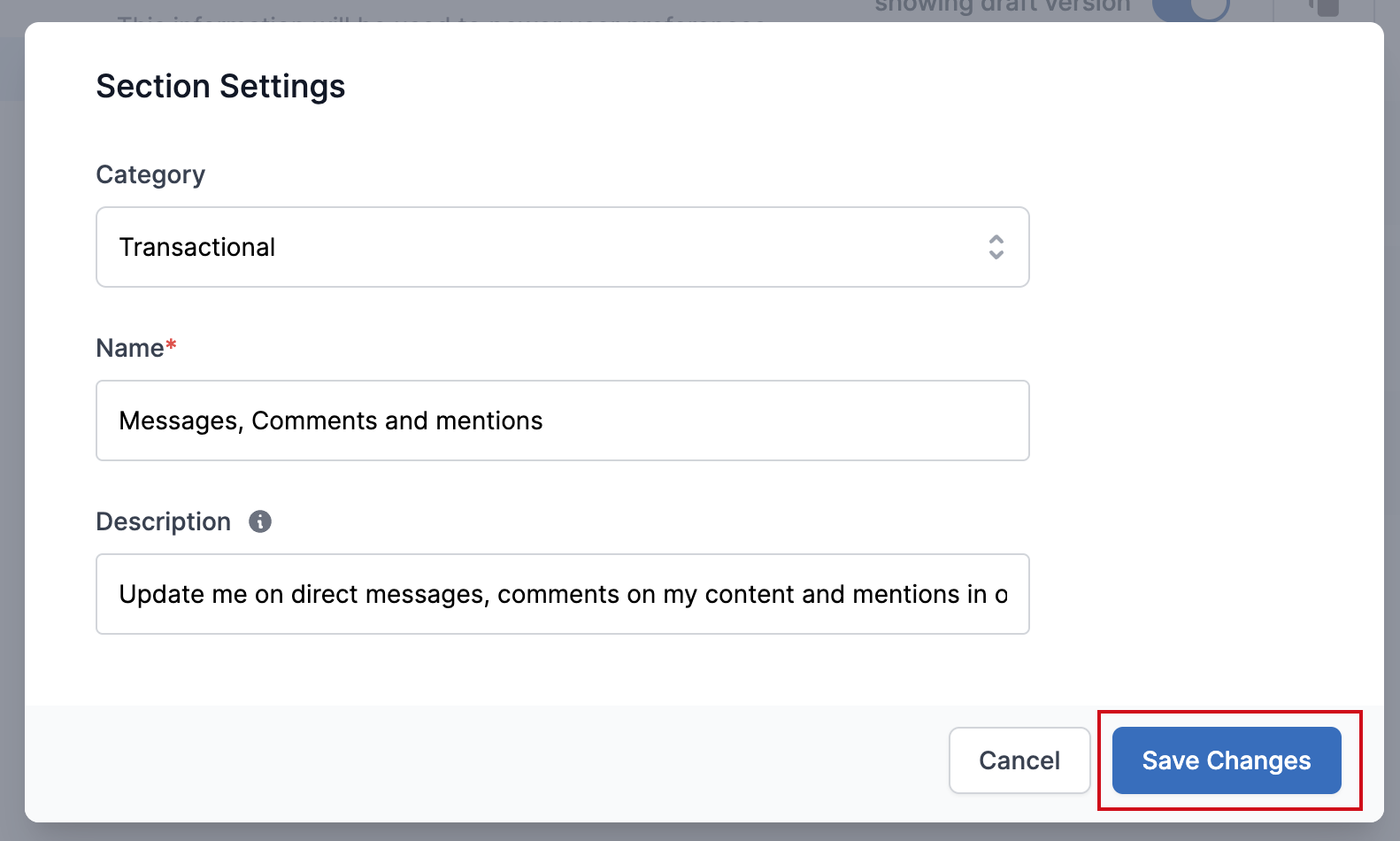Place cursor after "mentions" in Name field
This screenshot has height=841, width=1400.
tap(544, 420)
